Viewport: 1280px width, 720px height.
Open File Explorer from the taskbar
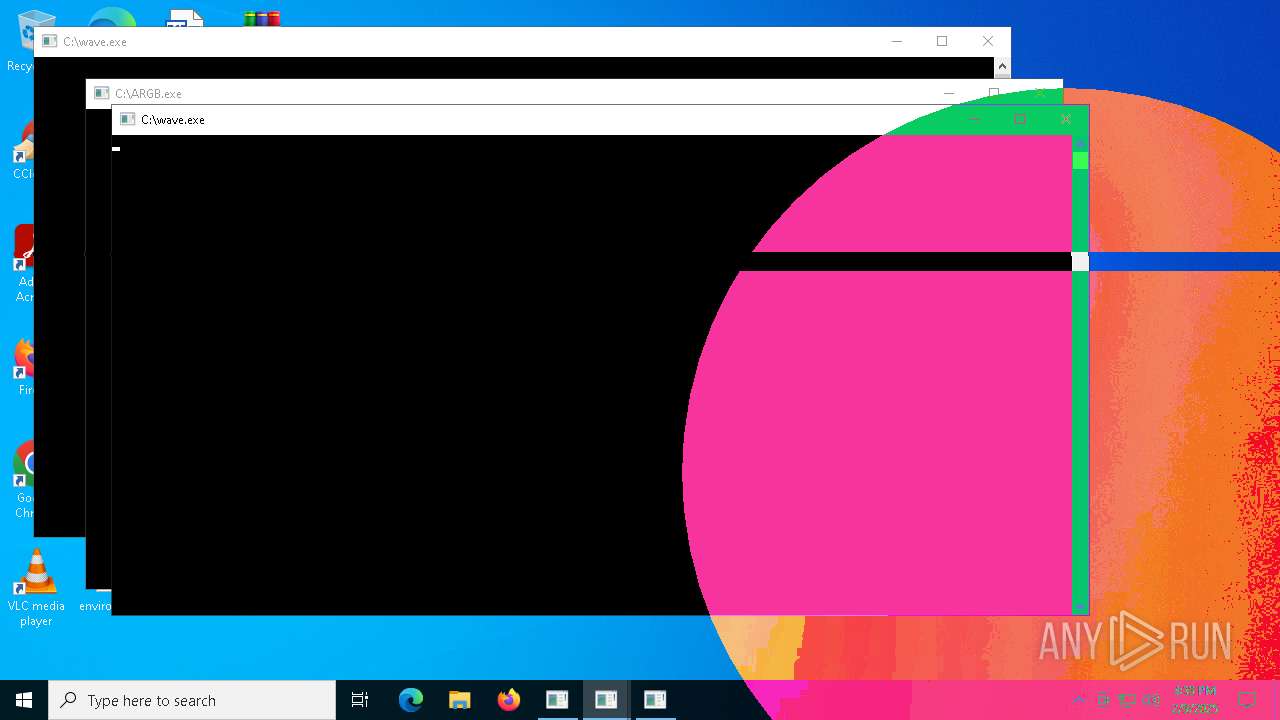459,700
